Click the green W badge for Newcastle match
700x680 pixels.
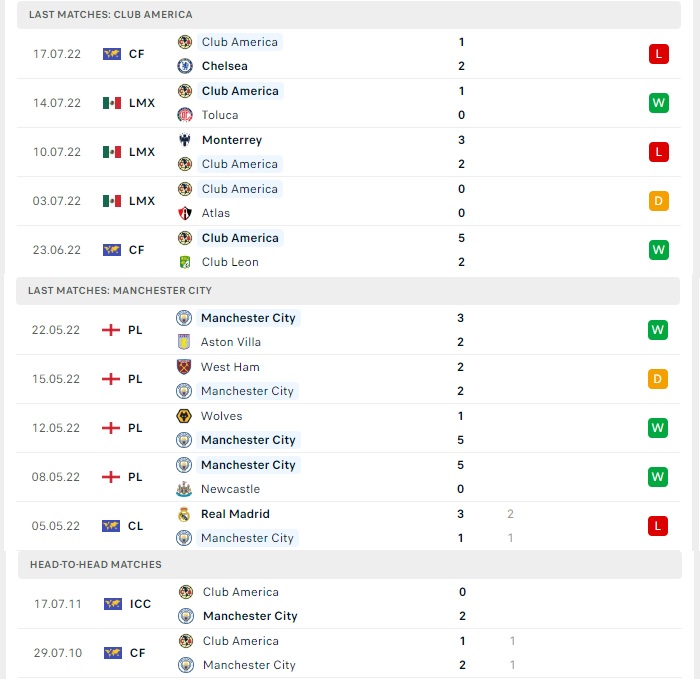658,477
